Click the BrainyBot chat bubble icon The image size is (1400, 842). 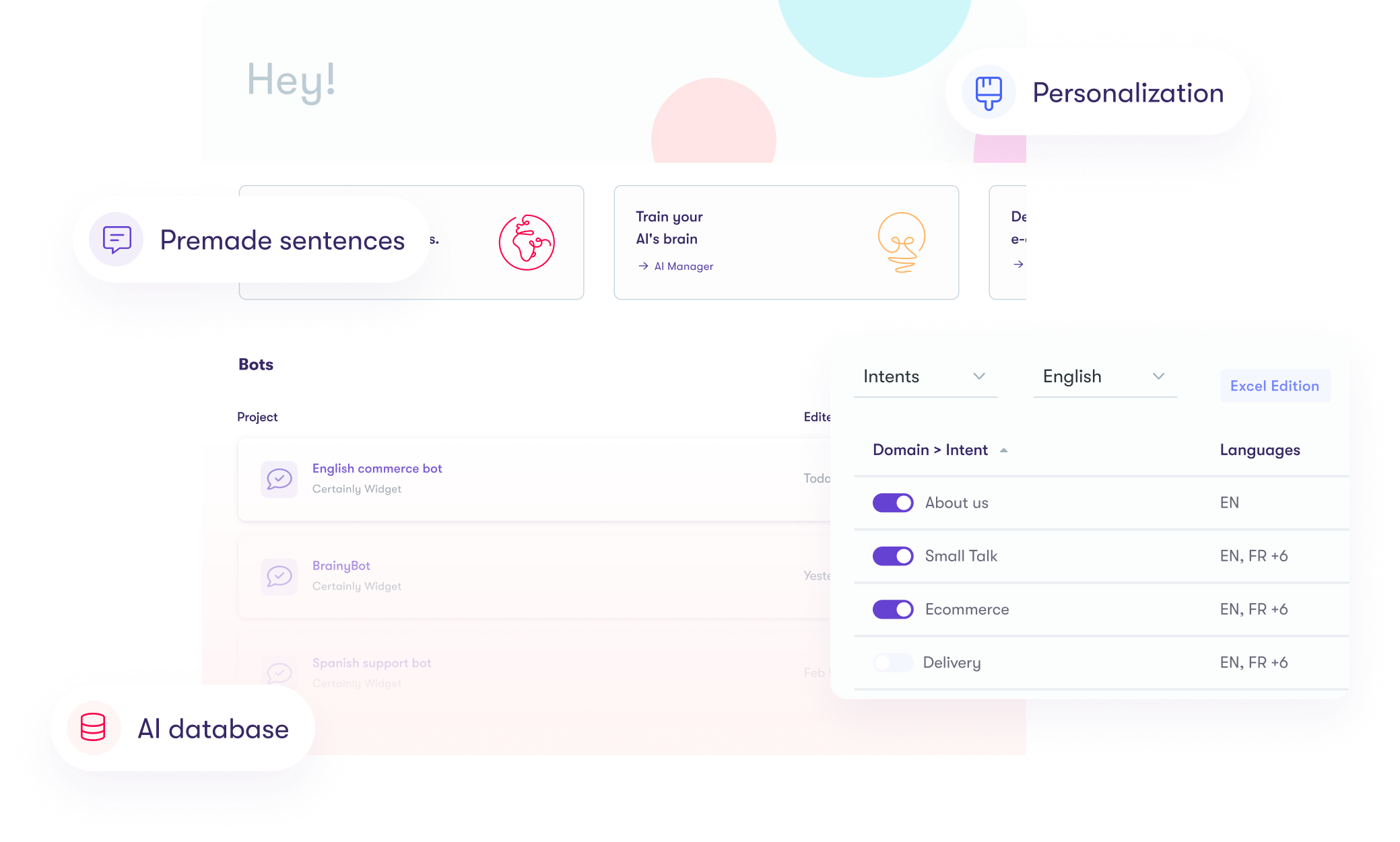[278, 575]
